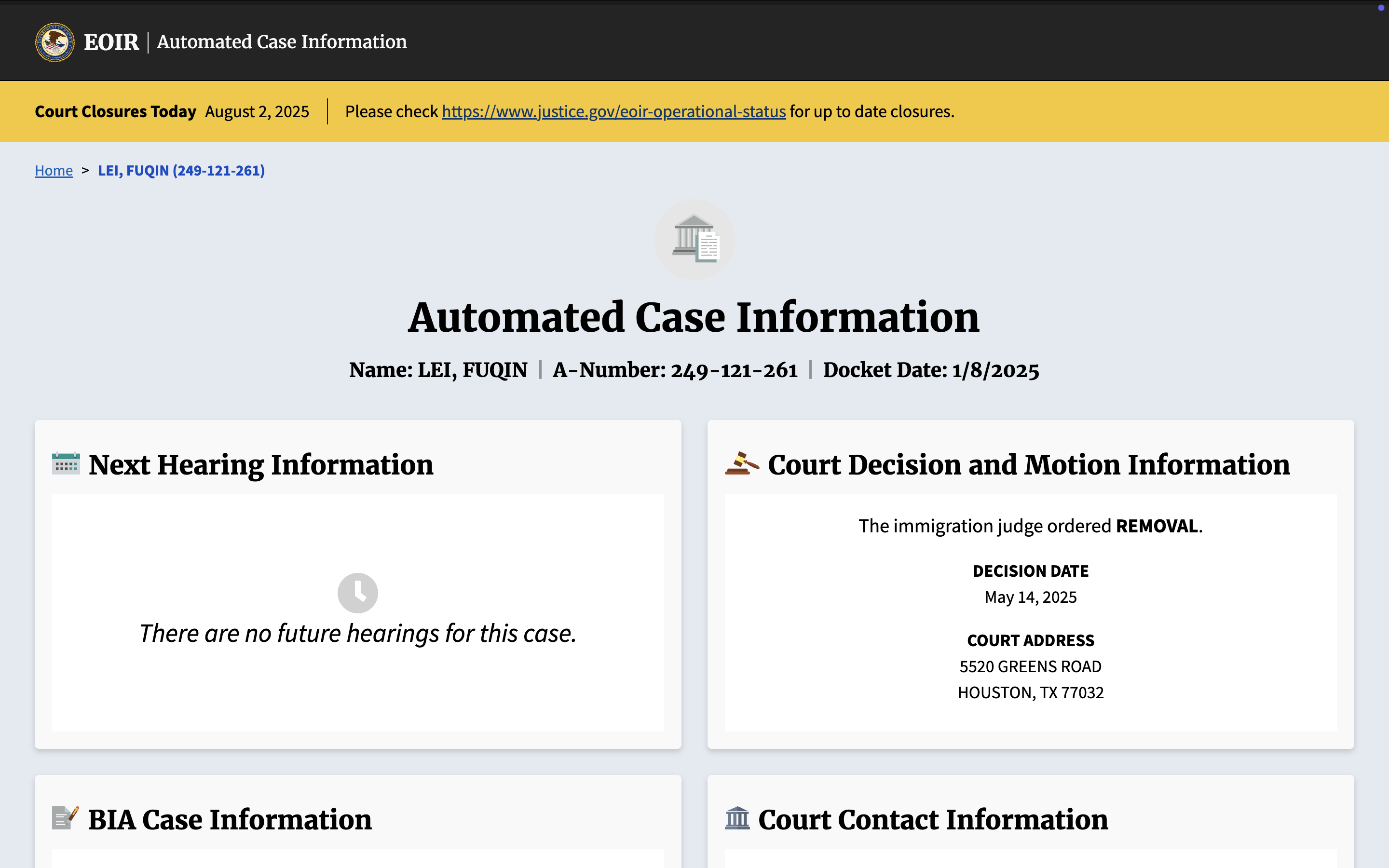Image resolution: width=1389 pixels, height=868 pixels.
Task: Click the courthouse icon beside Court Contact Information
Action: point(737,818)
